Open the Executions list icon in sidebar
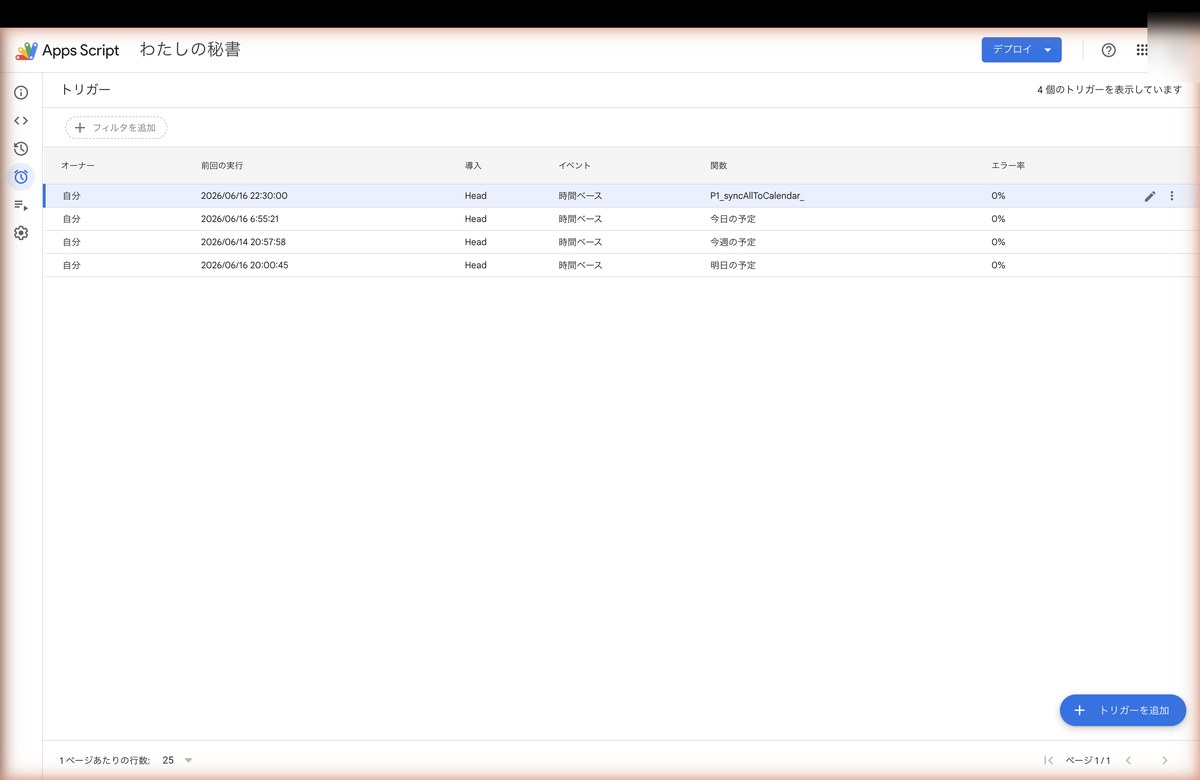 click(21, 205)
